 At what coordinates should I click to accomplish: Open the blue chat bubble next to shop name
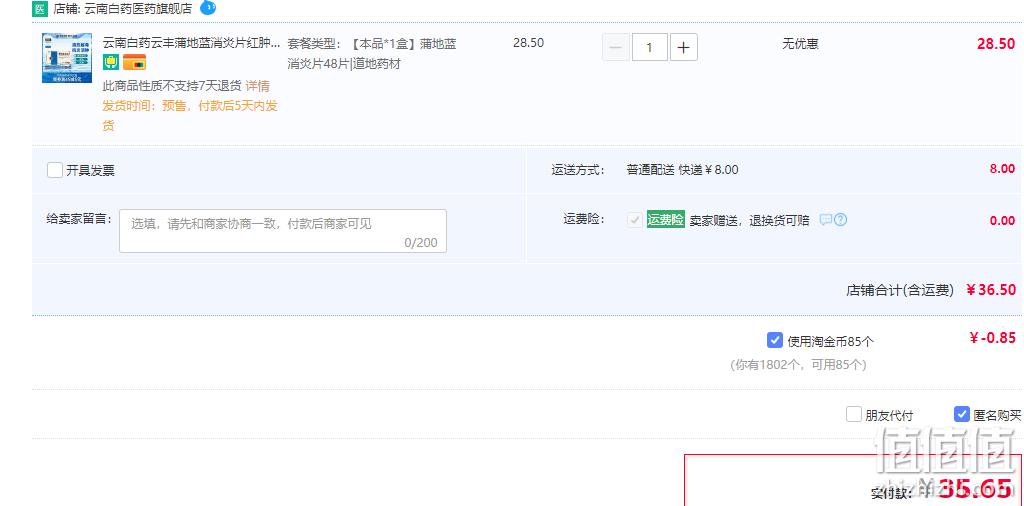tap(208, 8)
